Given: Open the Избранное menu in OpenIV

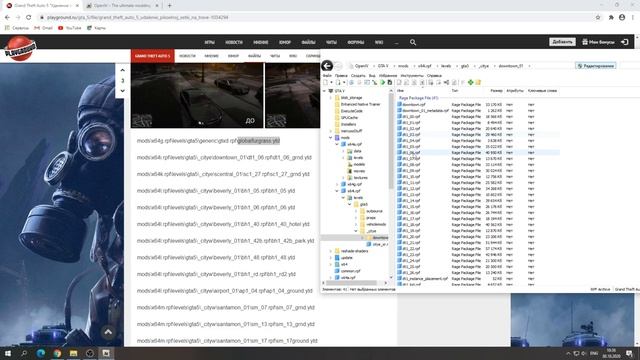Looking at the screenshot, I should click(387, 76).
